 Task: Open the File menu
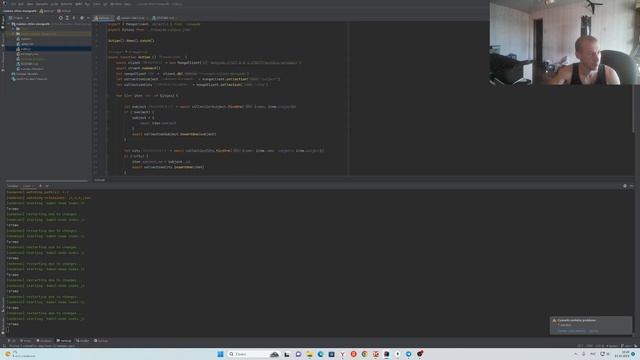(x=13, y=4)
